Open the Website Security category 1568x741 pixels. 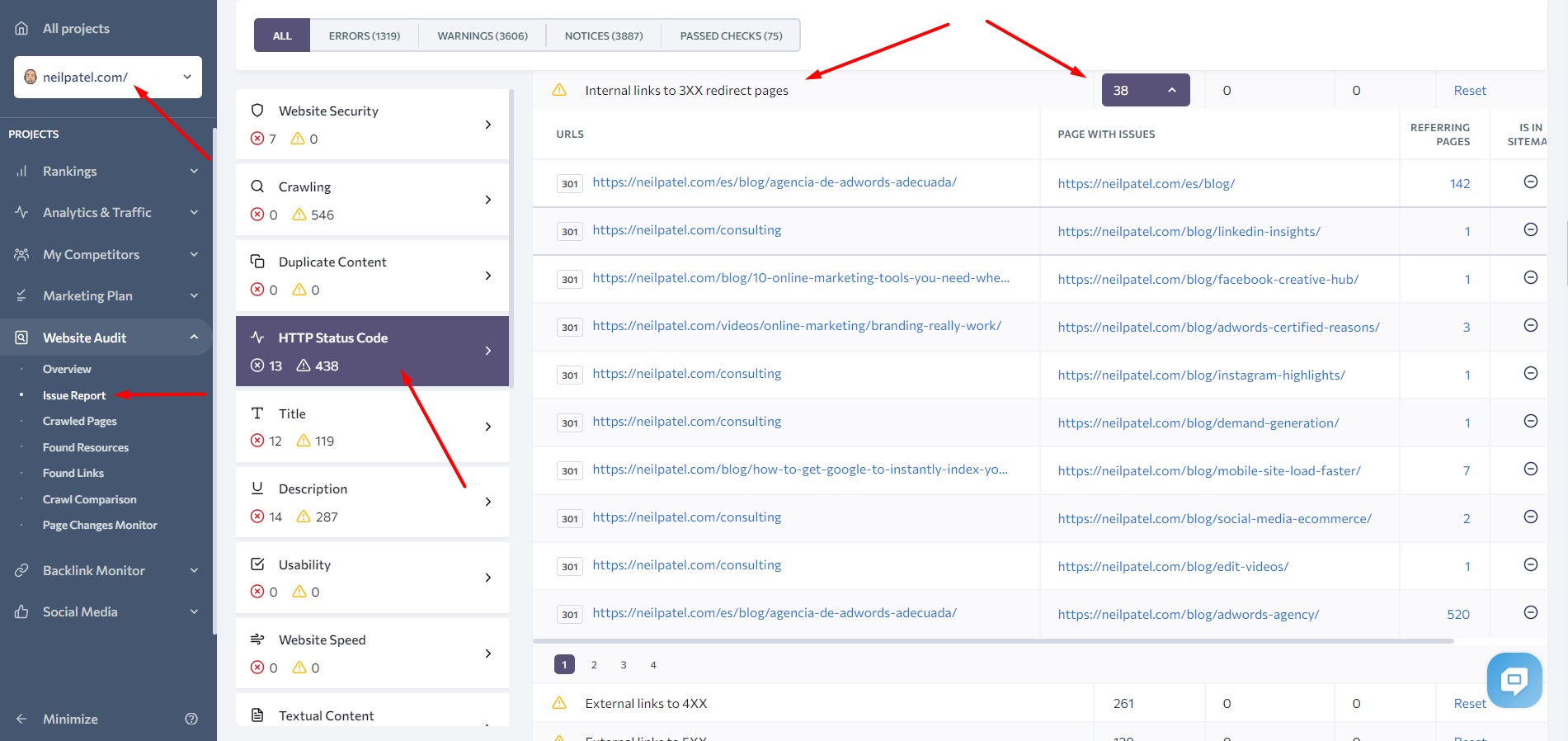372,124
